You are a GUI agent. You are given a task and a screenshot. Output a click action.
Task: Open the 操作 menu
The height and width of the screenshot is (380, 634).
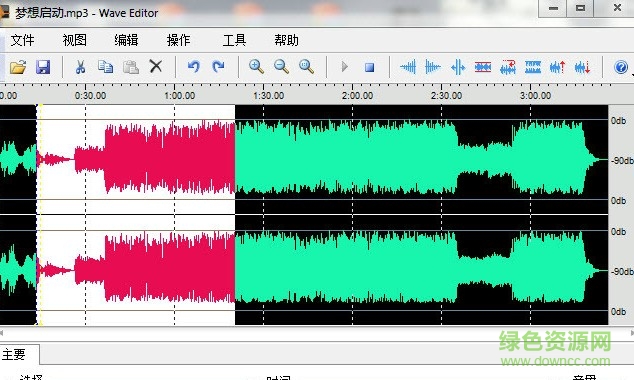[178, 40]
